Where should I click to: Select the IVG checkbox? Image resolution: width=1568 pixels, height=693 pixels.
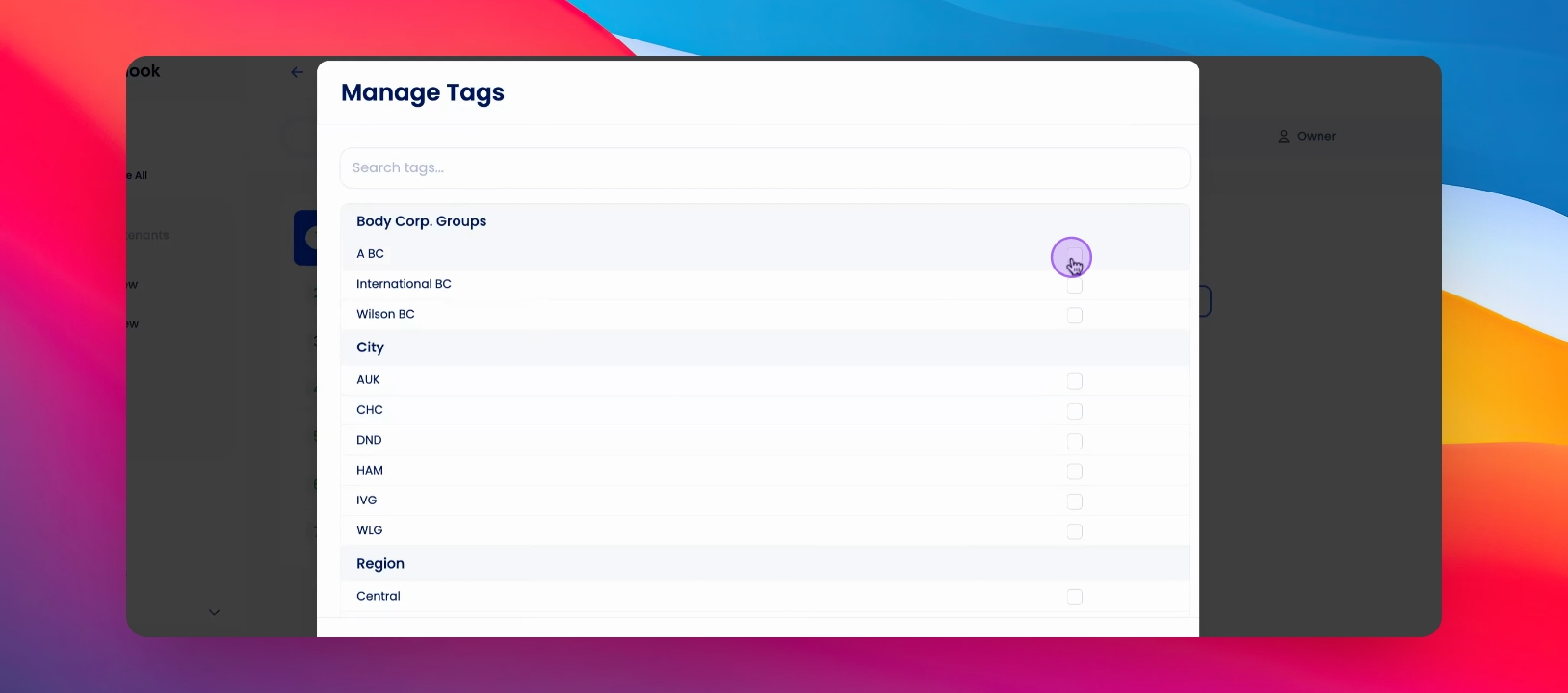click(1075, 501)
